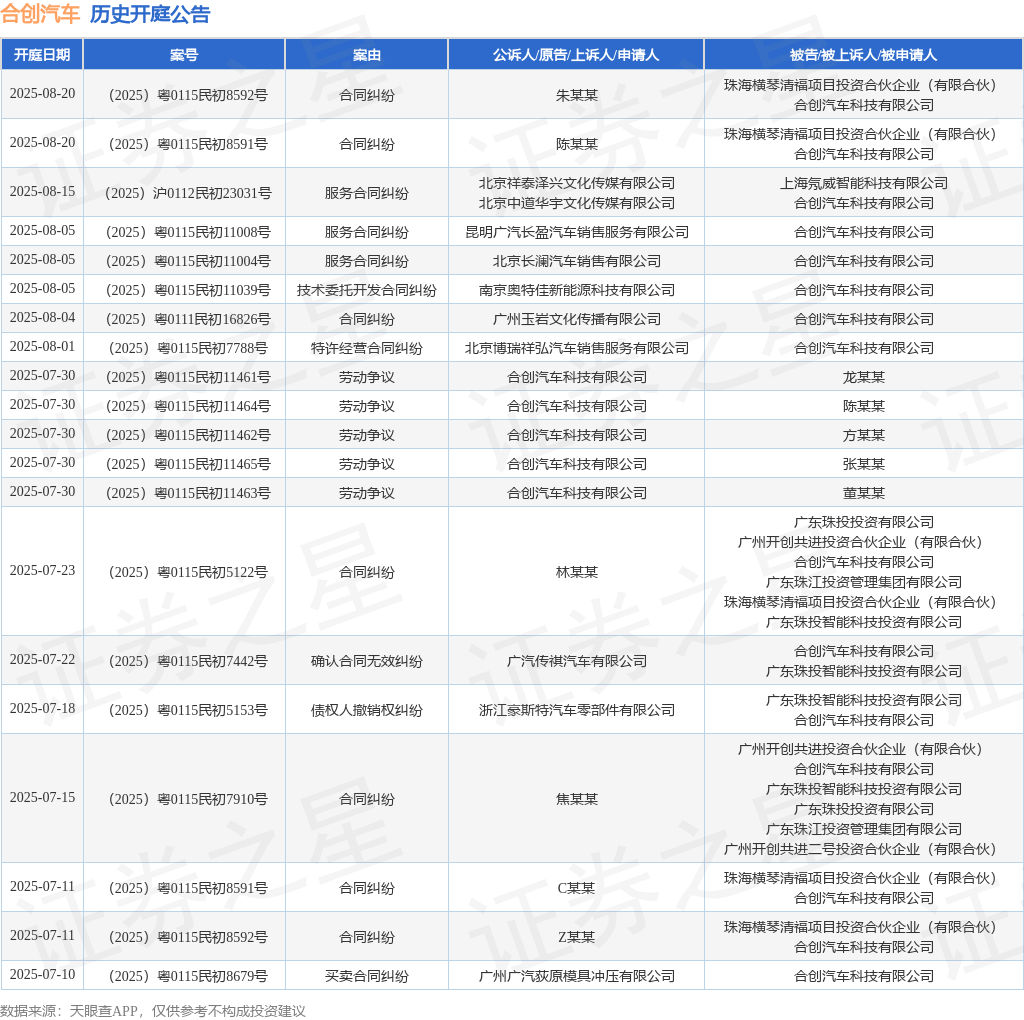The height and width of the screenshot is (1020, 1024).
Task: Click 特许经营合同纠纷 cause cell
Action: 367,349
